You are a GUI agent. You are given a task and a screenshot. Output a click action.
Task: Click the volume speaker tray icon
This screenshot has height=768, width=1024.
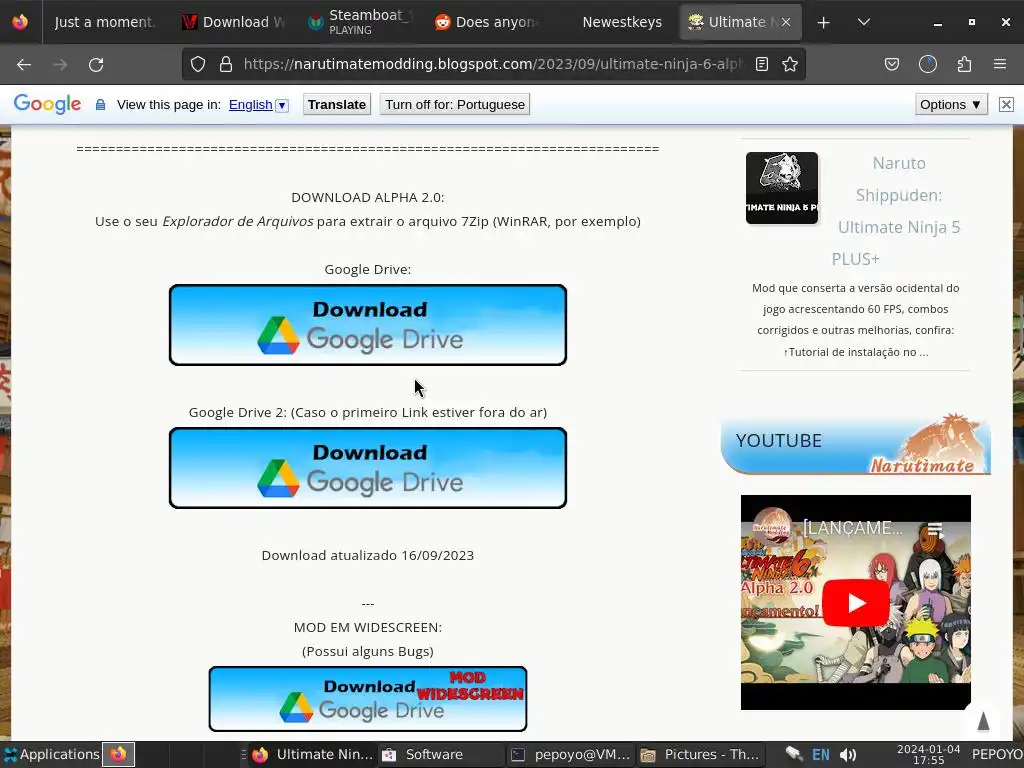pyautogui.click(x=848, y=754)
